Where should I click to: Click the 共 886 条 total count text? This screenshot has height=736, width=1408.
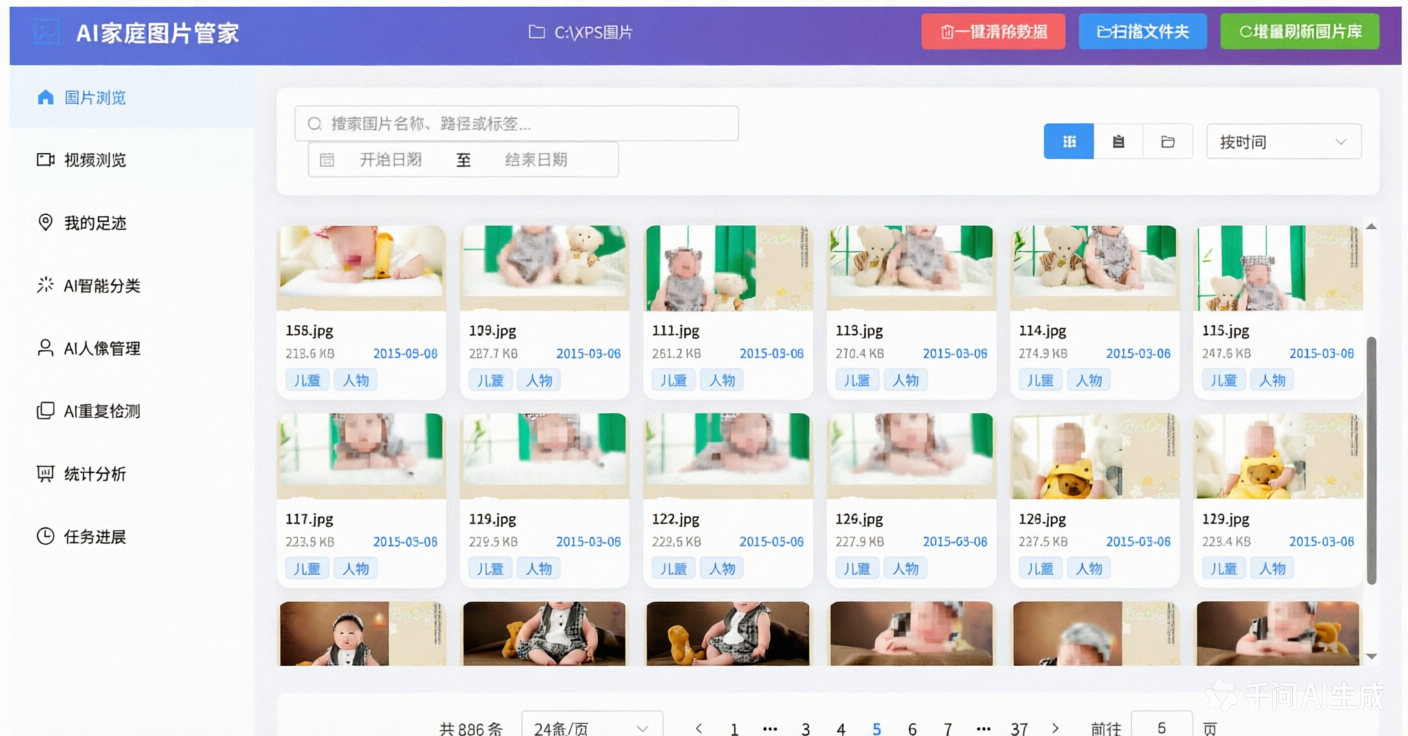(x=471, y=729)
